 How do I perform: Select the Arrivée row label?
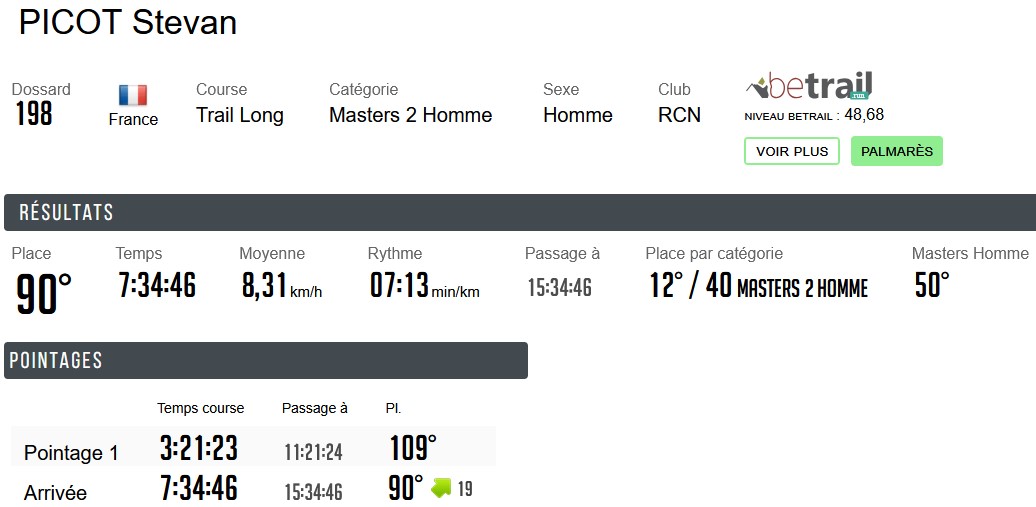[55, 493]
